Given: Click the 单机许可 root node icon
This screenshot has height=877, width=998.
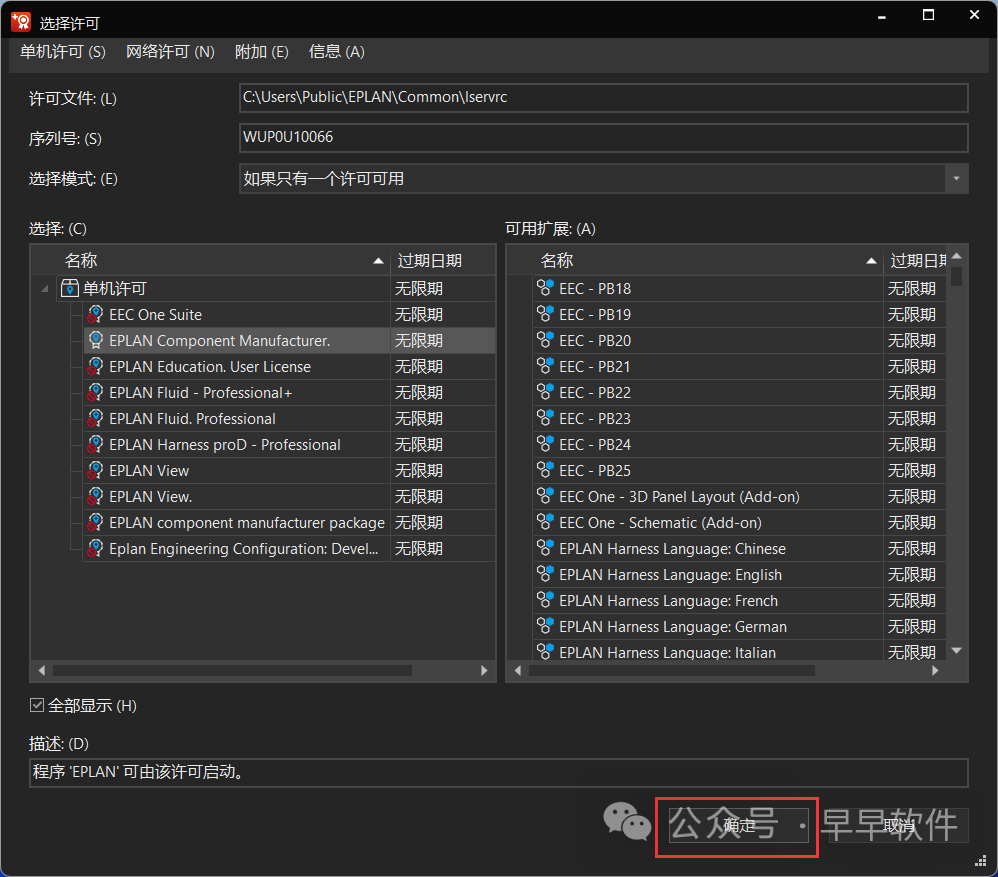Looking at the screenshot, I should [70, 289].
